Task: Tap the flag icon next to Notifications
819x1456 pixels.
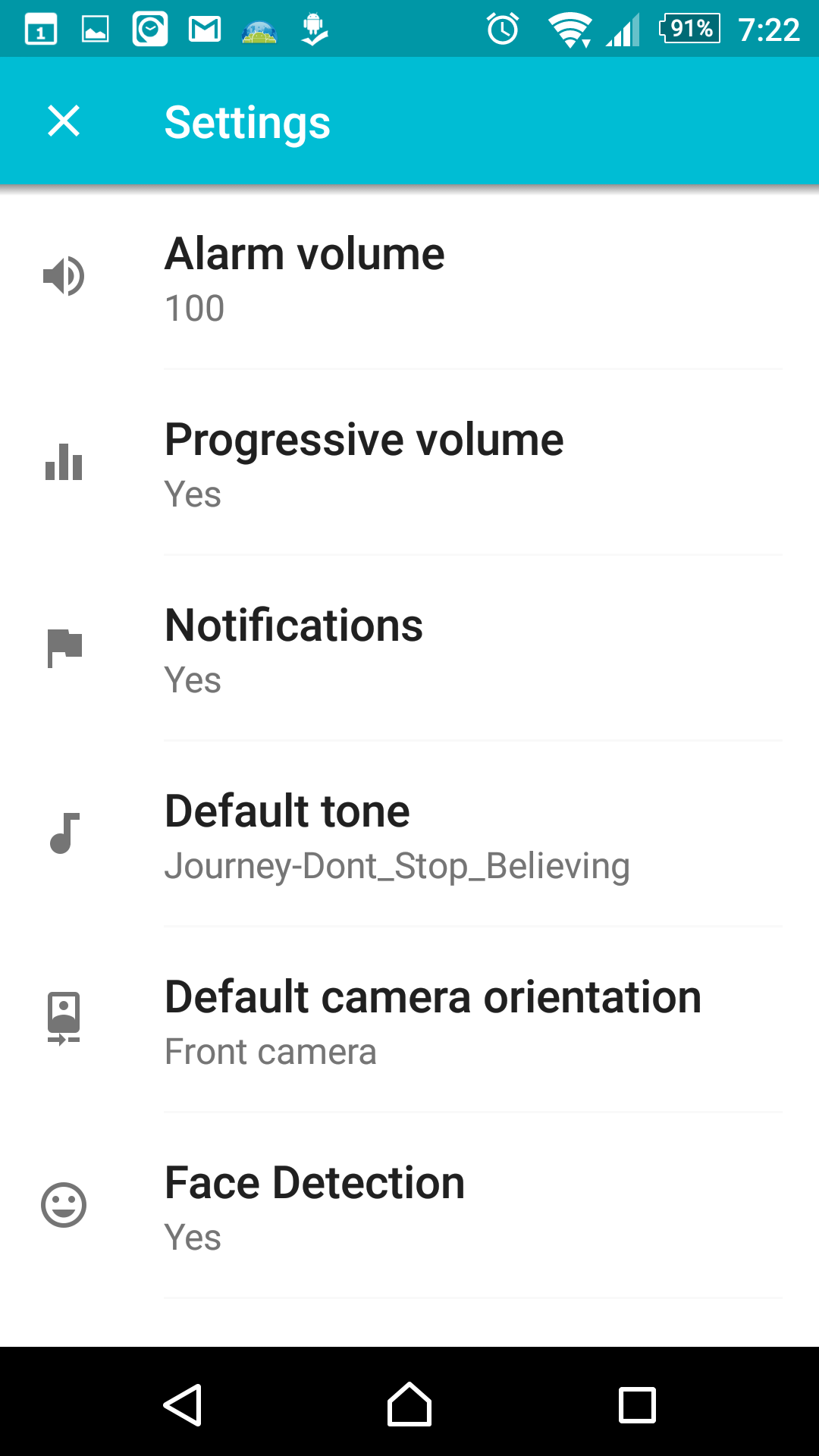Action: (64, 648)
